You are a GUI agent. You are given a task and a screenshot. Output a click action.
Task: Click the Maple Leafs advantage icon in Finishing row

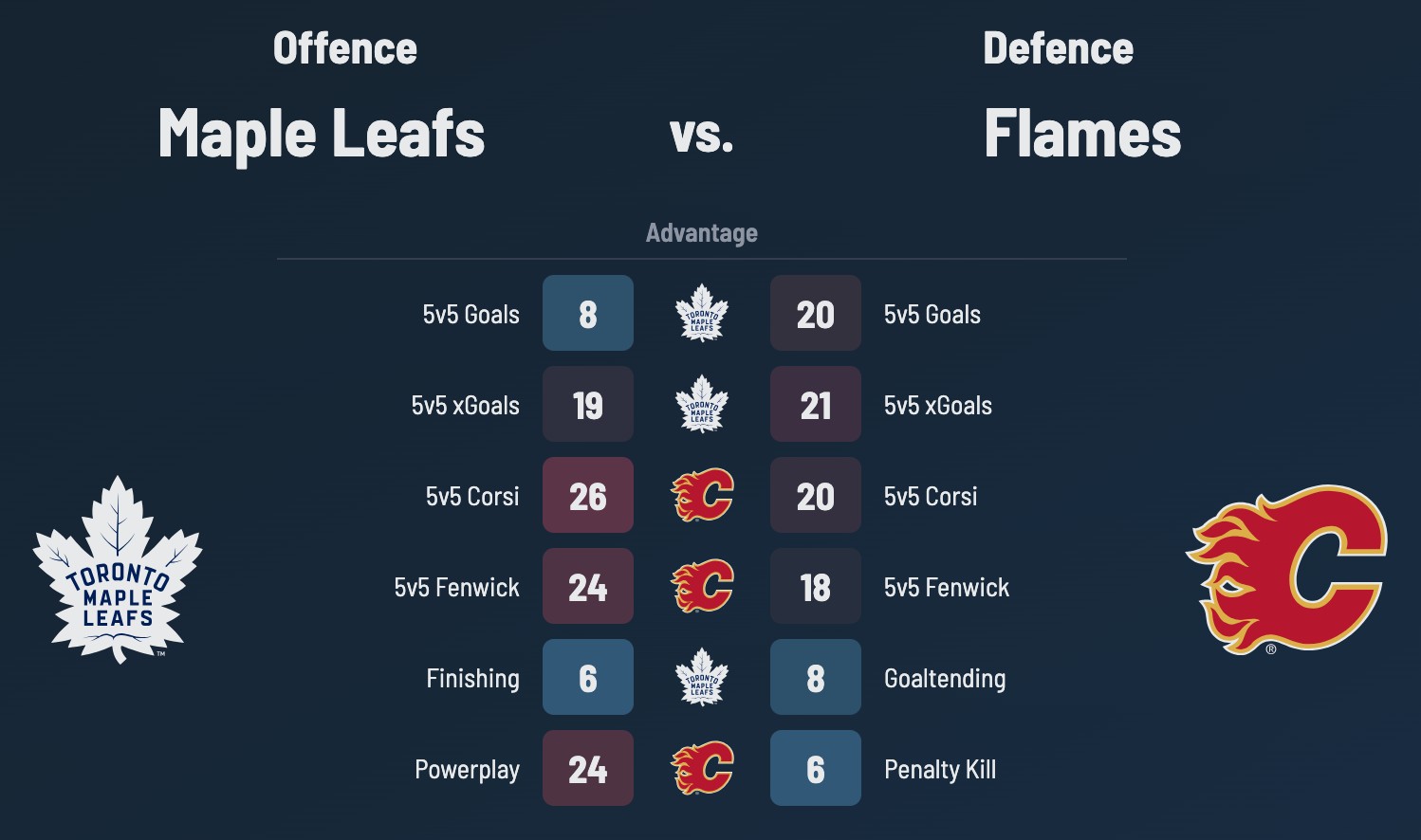(702, 677)
